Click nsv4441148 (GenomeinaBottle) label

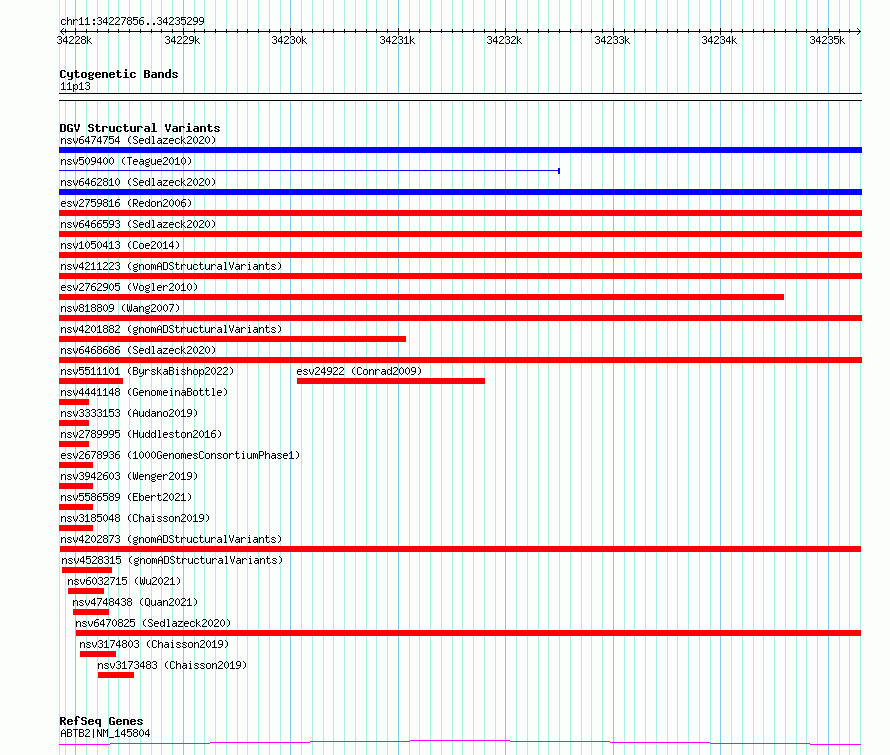[x=144, y=392]
